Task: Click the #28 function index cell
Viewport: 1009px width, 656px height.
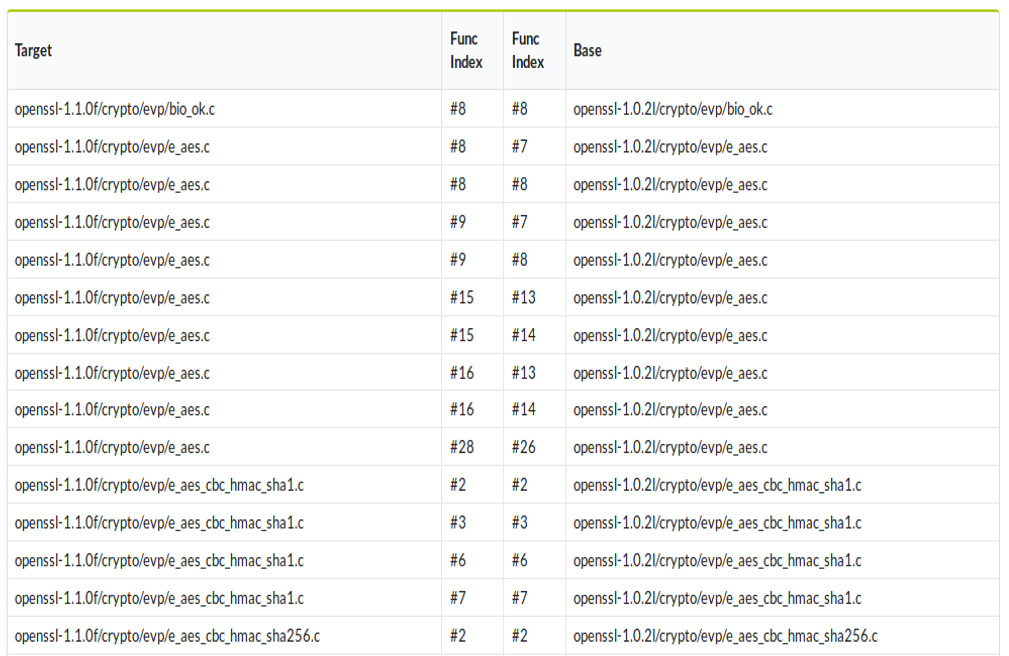Action: pos(462,448)
